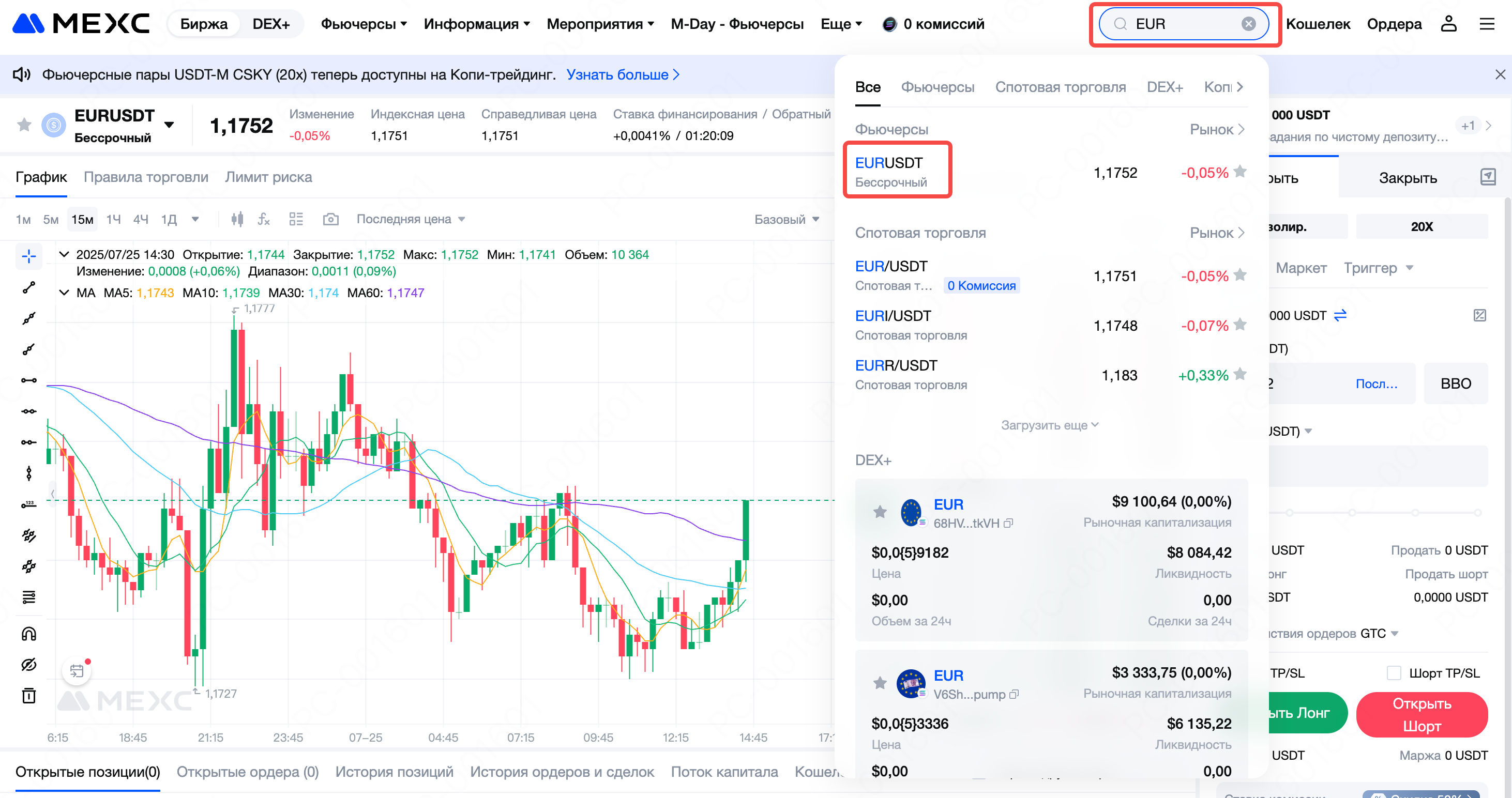
Task: Toggle favorite star for EURR/USDT
Action: pos(1239,374)
